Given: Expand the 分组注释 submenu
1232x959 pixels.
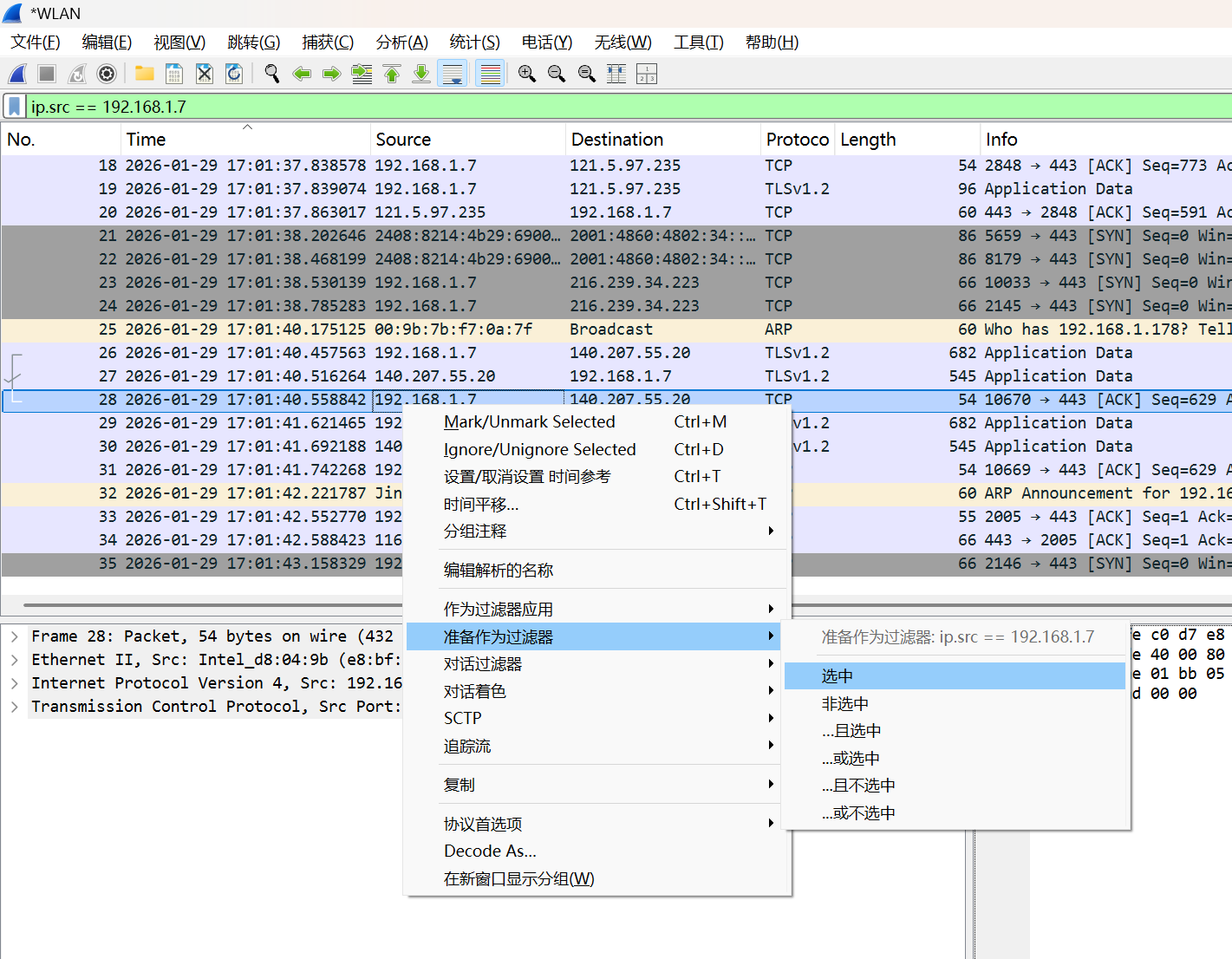Looking at the screenshot, I should coord(597,532).
